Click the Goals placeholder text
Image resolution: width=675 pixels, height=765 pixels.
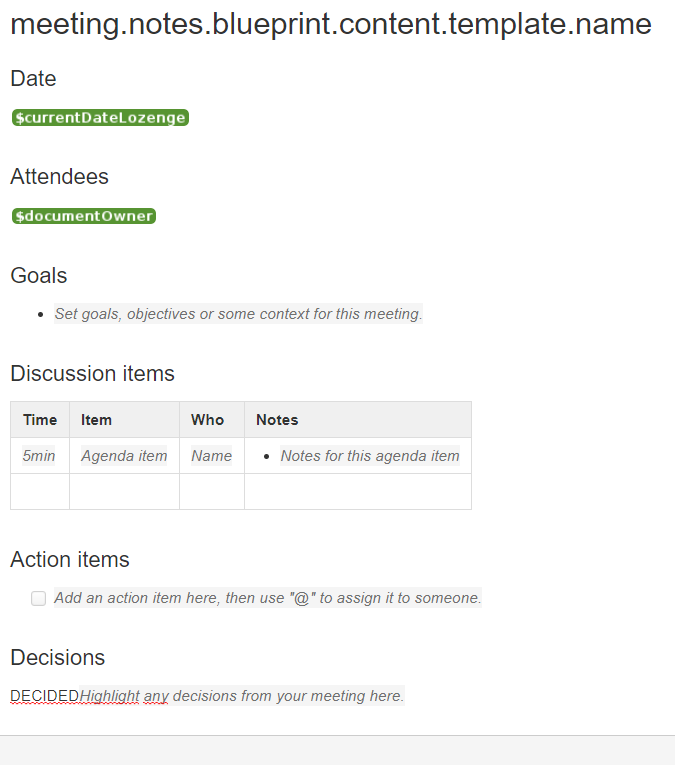click(238, 314)
